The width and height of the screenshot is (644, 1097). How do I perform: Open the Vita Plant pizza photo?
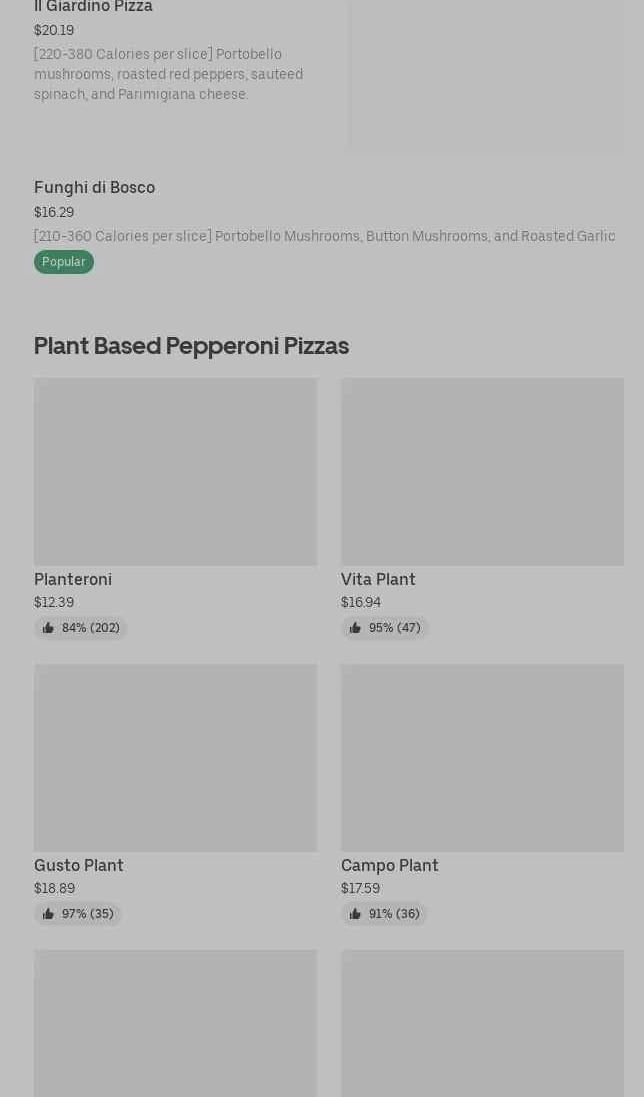point(482,471)
